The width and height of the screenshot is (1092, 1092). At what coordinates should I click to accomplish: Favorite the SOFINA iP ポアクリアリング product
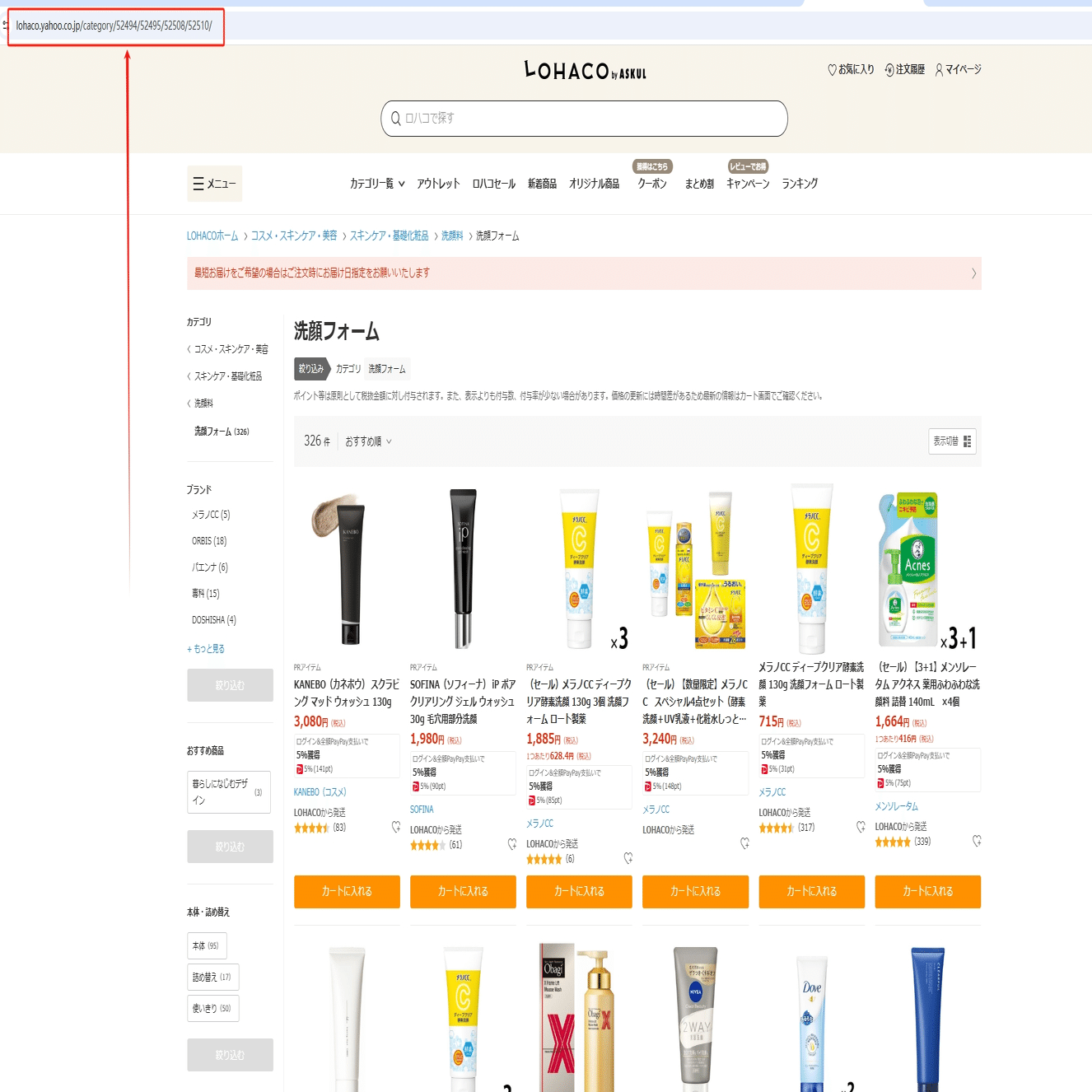tap(512, 844)
